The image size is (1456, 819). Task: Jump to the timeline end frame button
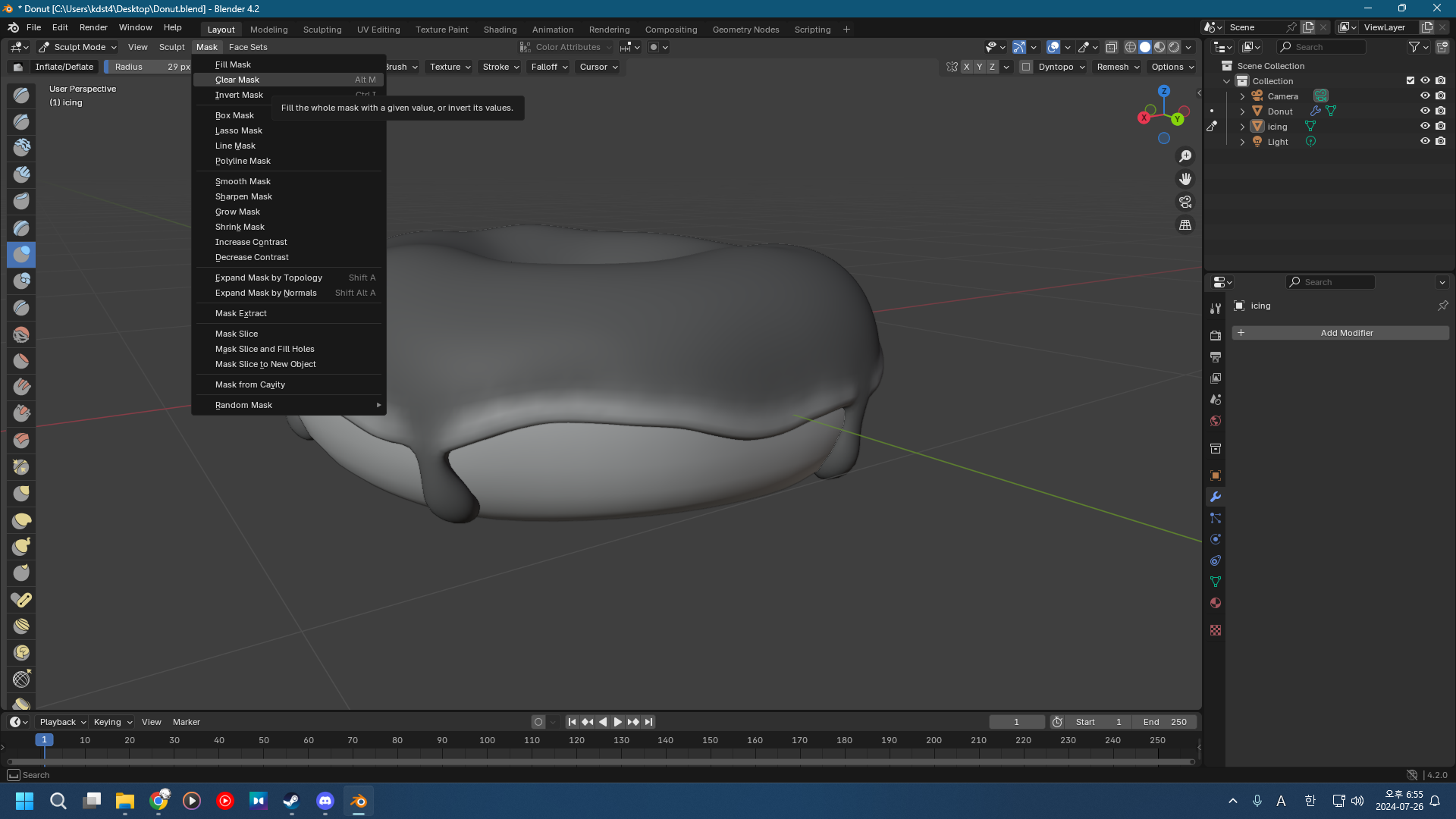pos(648,722)
